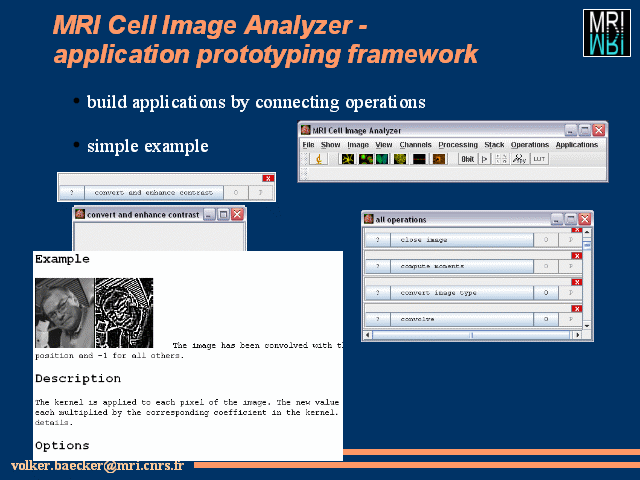The height and width of the screenshot is (480, 640).
Task: Click the convert image type operation button
Action: point(462,293)
